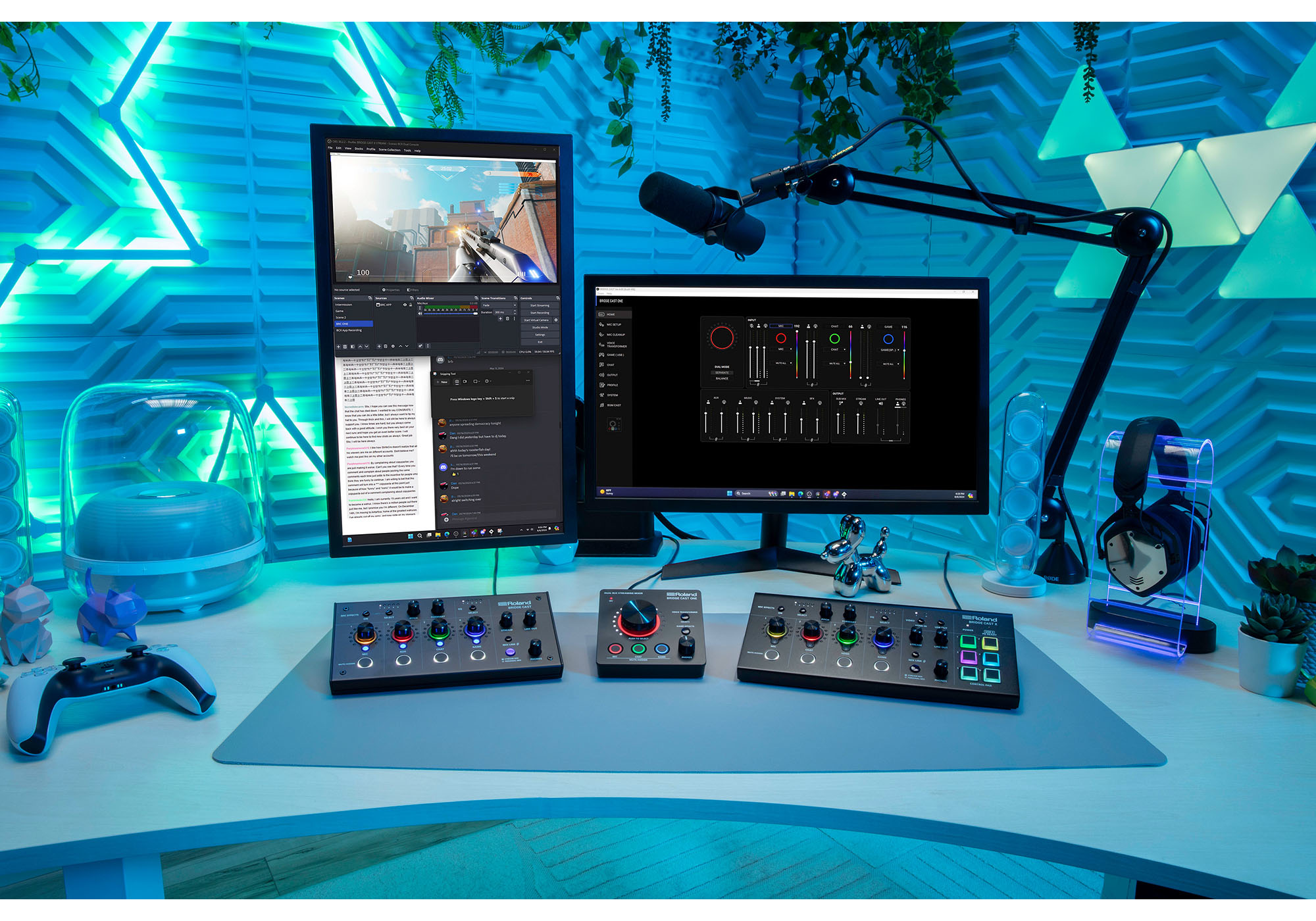Image resolution: width=1316 pixels, height=921 pixels.
Task: Open source properties gear in OBS Sources dock
Action: 393,346
